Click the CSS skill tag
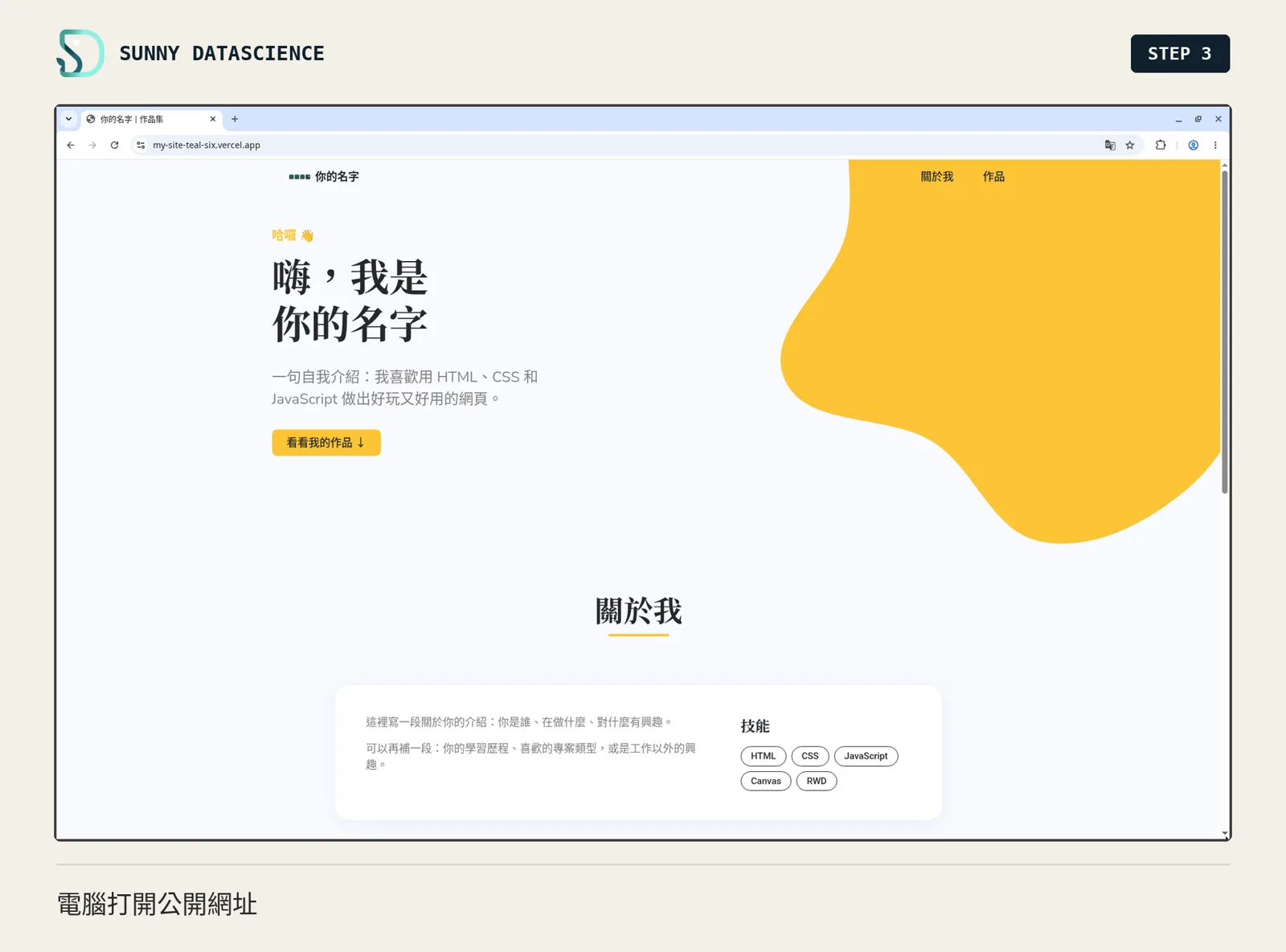 pos(810,756)
